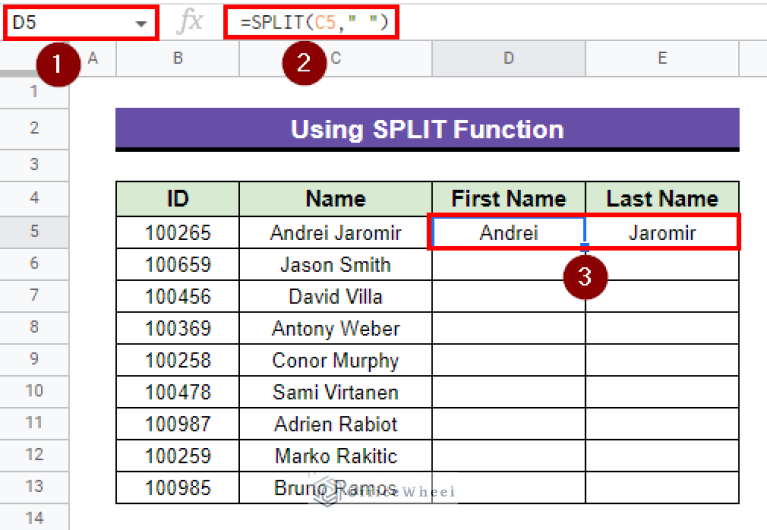Select the empty First Name cell for David Villa
Image resolution: width=767 pixels, height=530 pixels.
coord(508,297)
